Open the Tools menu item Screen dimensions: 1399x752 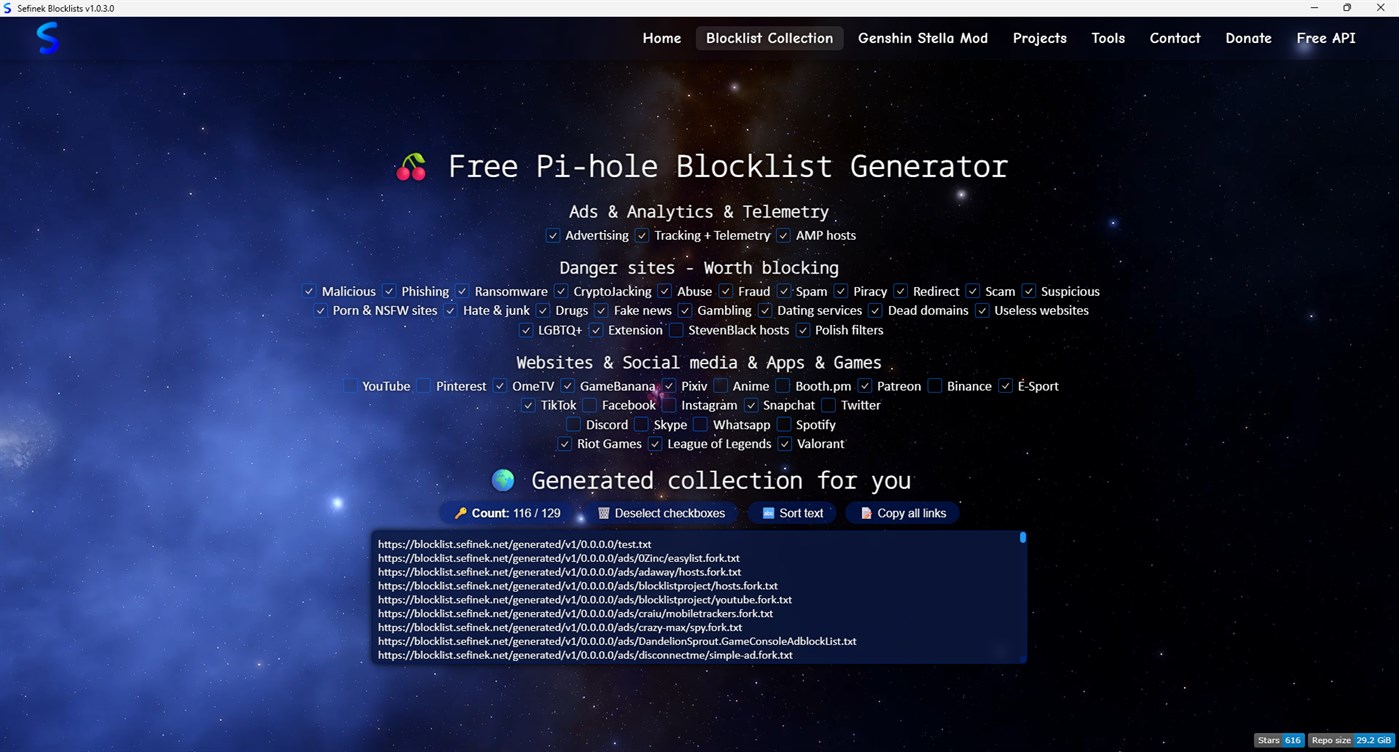click(1107, 38)
